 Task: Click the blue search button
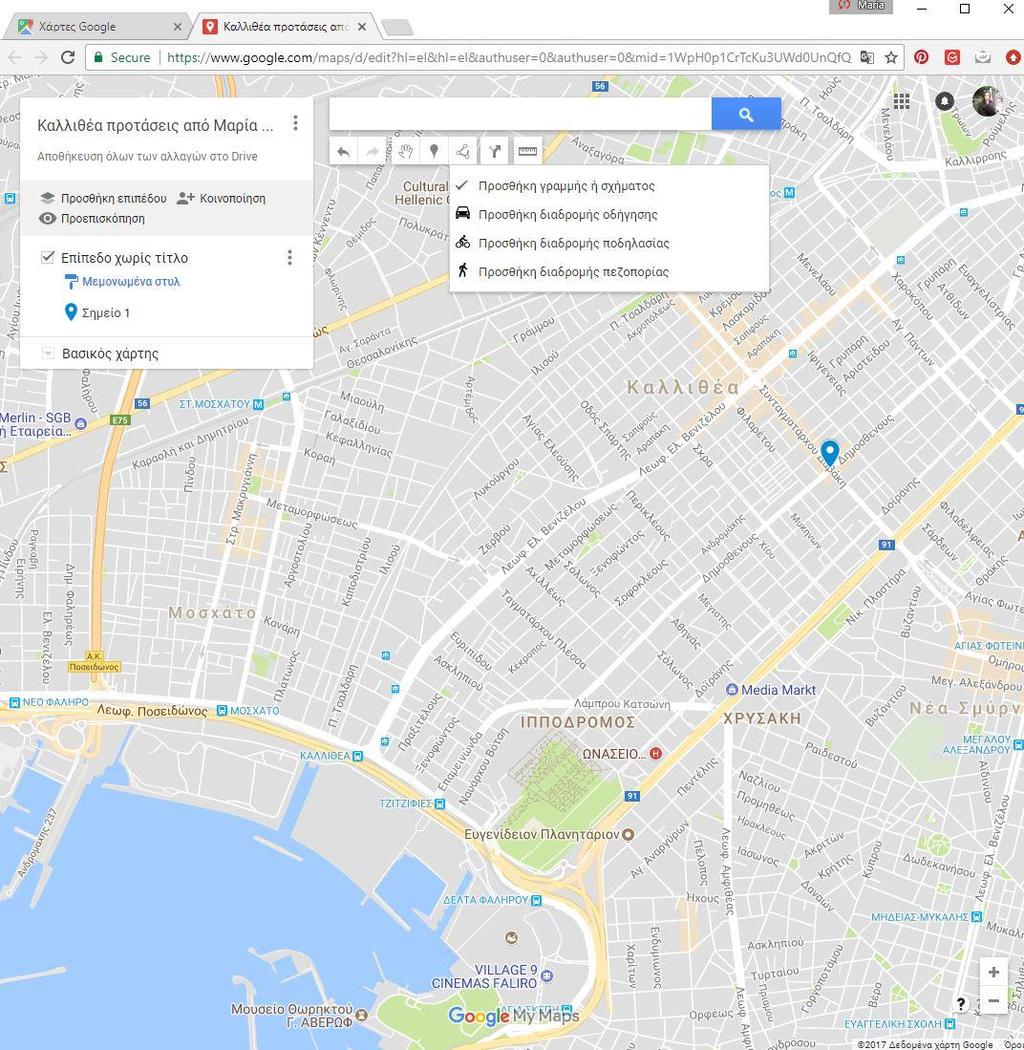pyautogui.click(x=746, y=115)
